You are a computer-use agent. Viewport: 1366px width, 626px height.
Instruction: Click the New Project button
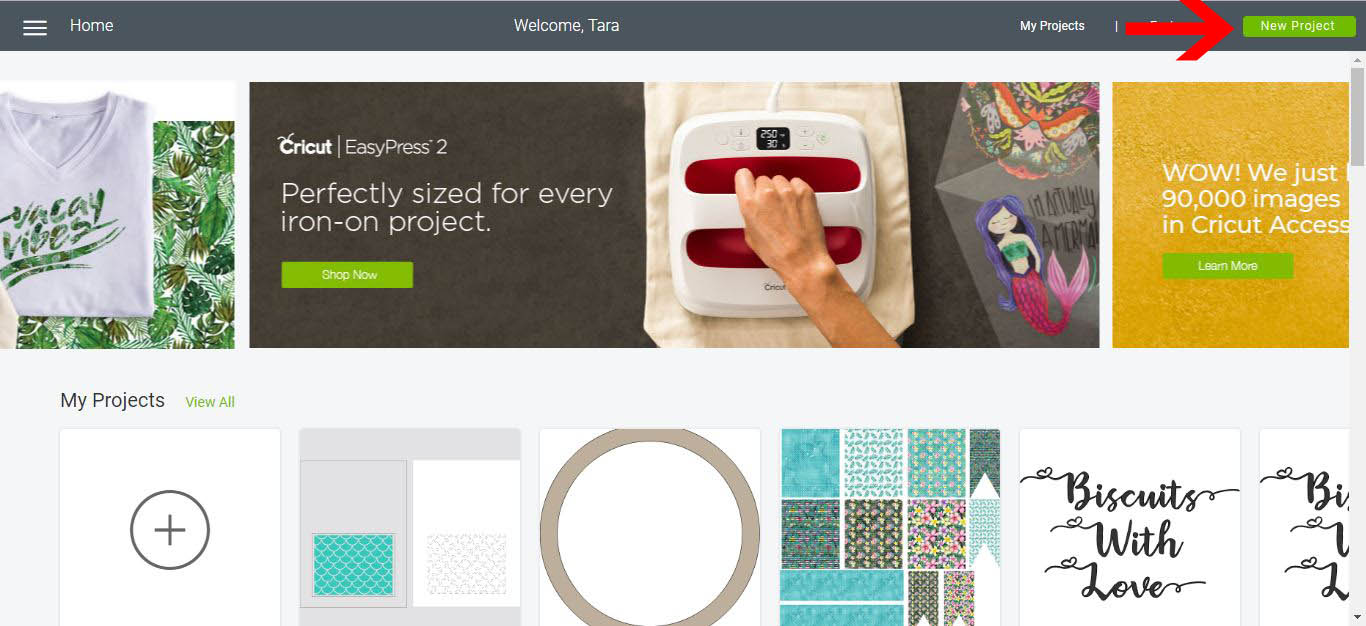[x=1298, y=26]
